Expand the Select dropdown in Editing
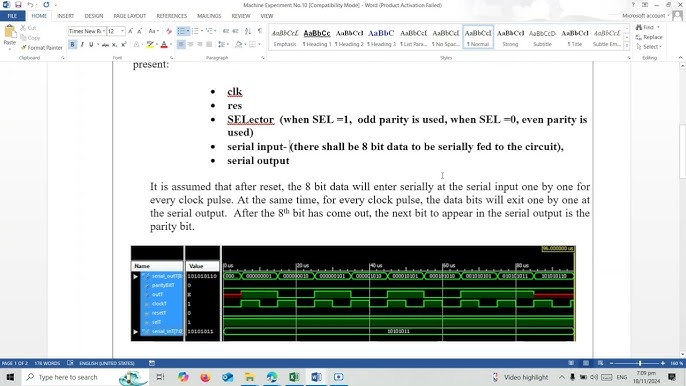The height and width of the screenshot is (386, 686). pos(649,46)
